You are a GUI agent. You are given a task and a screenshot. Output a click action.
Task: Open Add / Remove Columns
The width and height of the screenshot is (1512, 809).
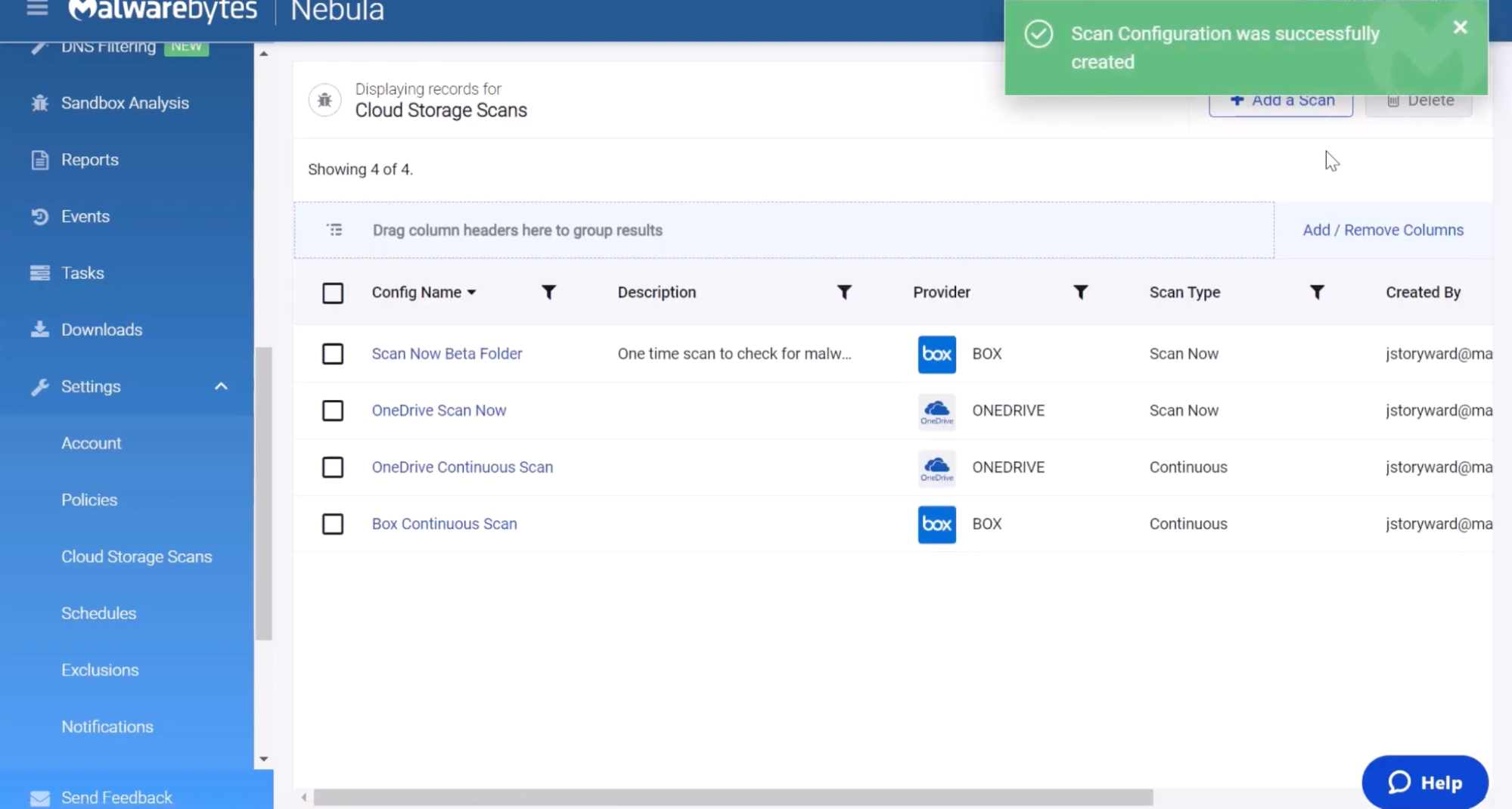pos(1383,230)
